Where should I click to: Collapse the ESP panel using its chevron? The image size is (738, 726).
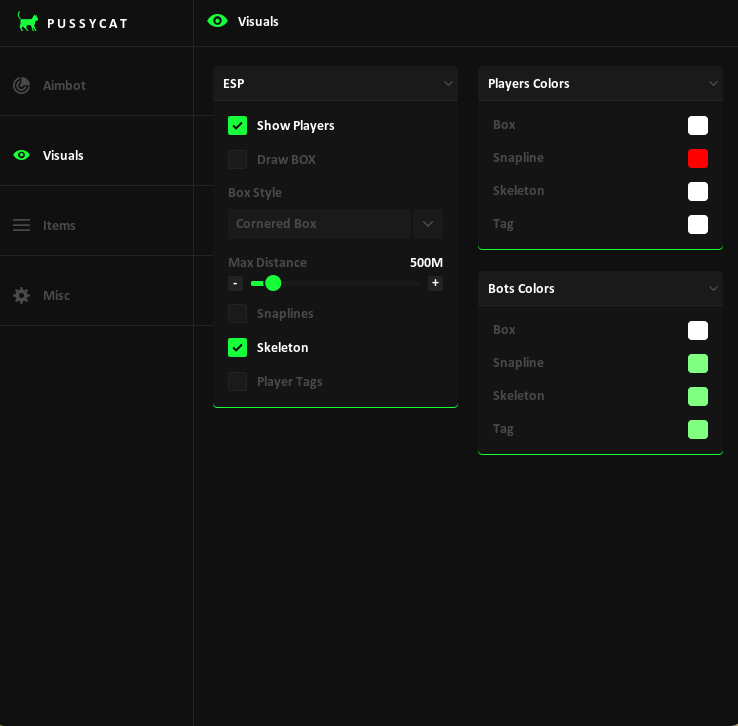[x=448, y=84]
